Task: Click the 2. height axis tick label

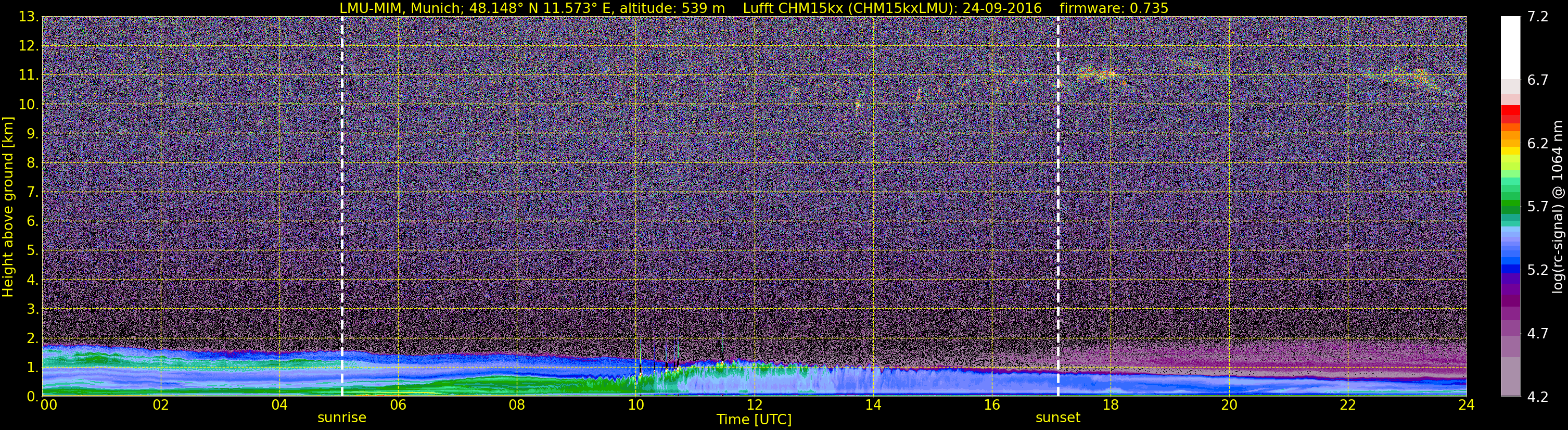Action: 32,338
